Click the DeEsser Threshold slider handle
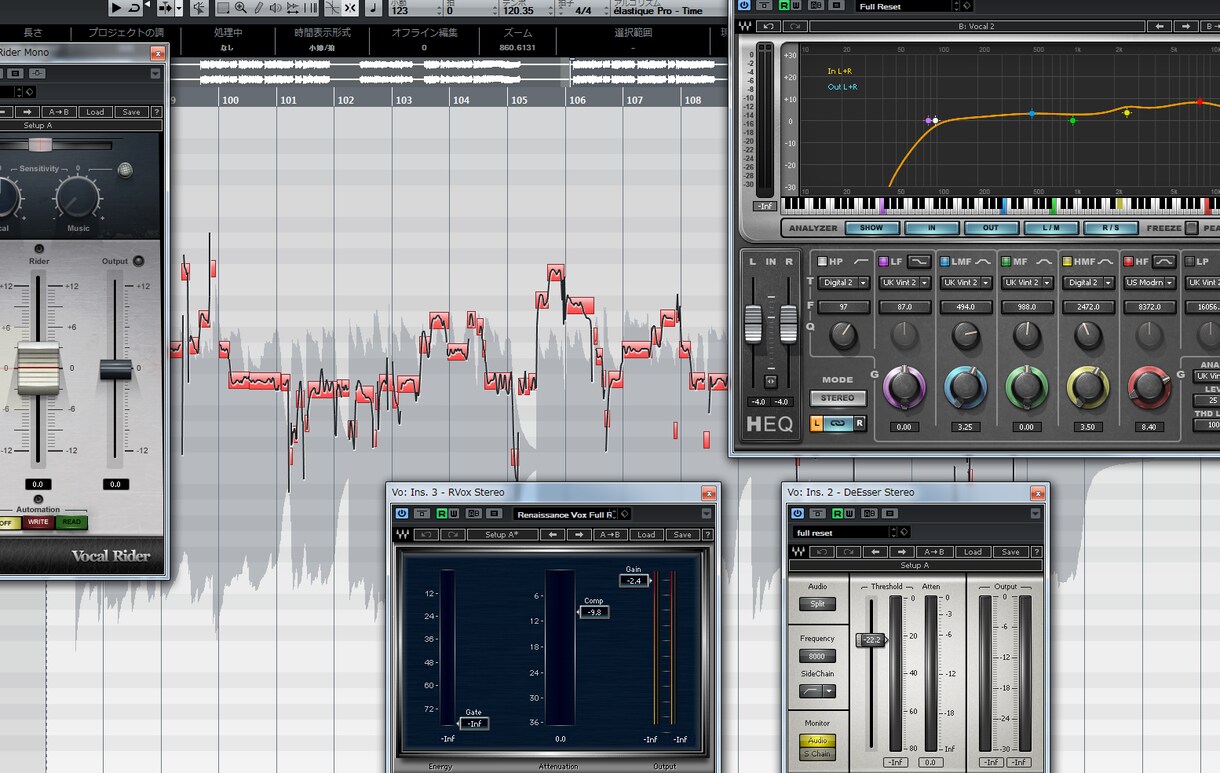This screenshot has height=773, width=1220. coord(870,639)
